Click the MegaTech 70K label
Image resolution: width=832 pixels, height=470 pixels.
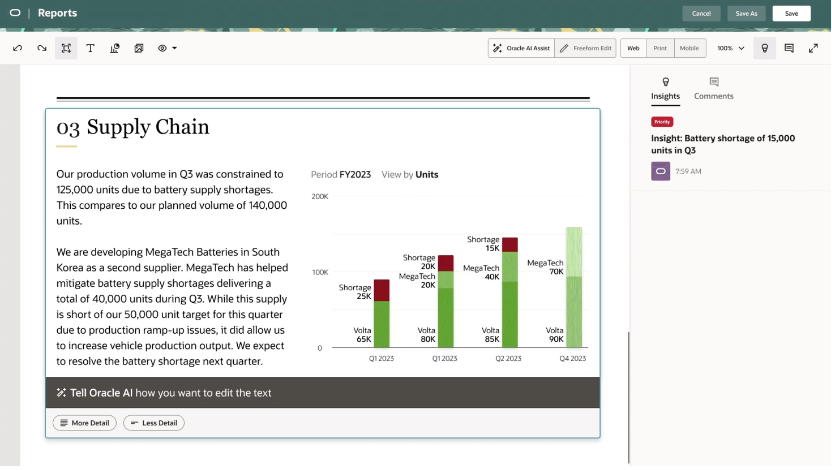pyautogui.click(x=545, y=267)
